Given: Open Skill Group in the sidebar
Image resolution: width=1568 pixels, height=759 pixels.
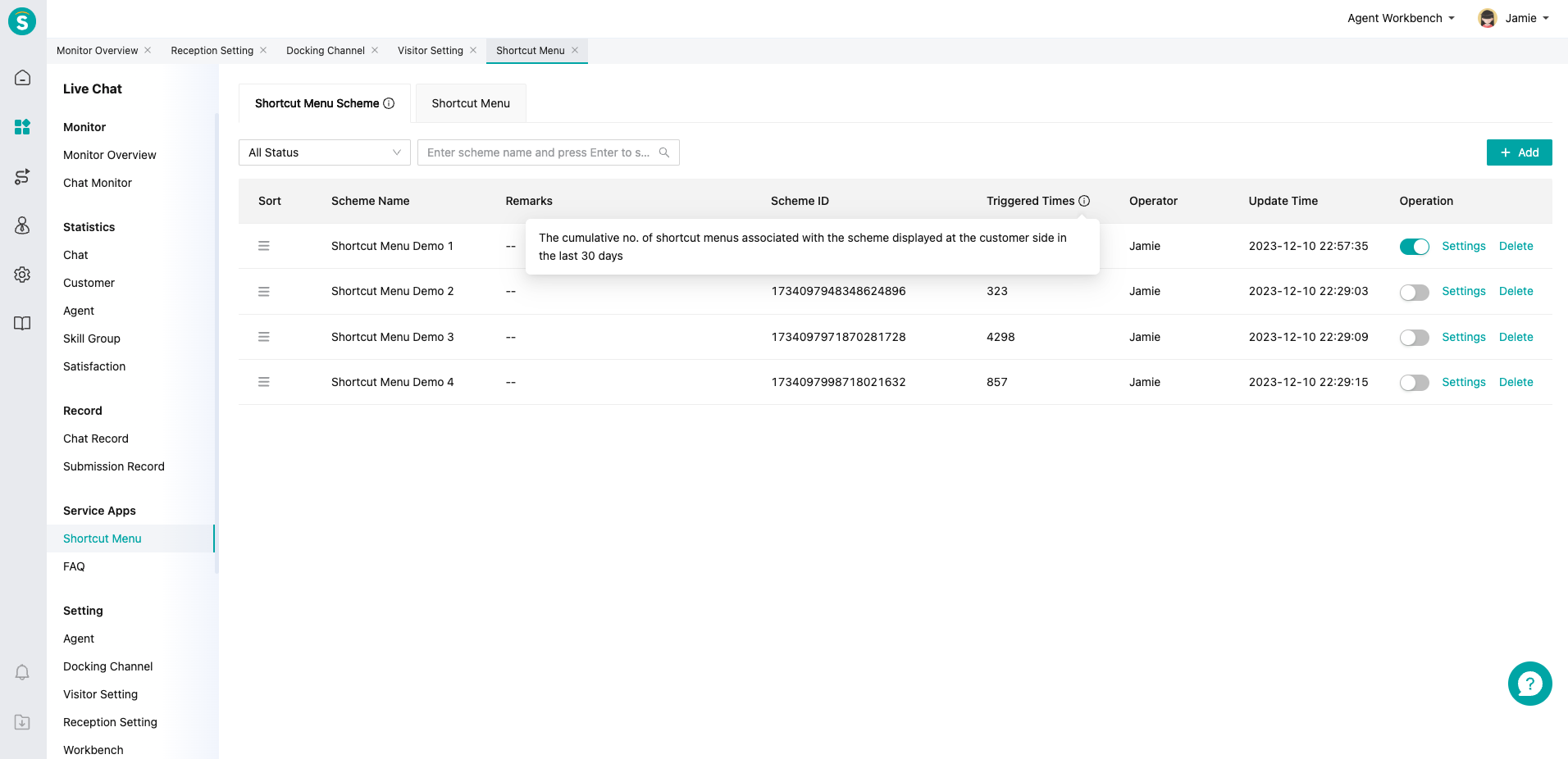Looking at the screenshot, I should tap(92, 339).
